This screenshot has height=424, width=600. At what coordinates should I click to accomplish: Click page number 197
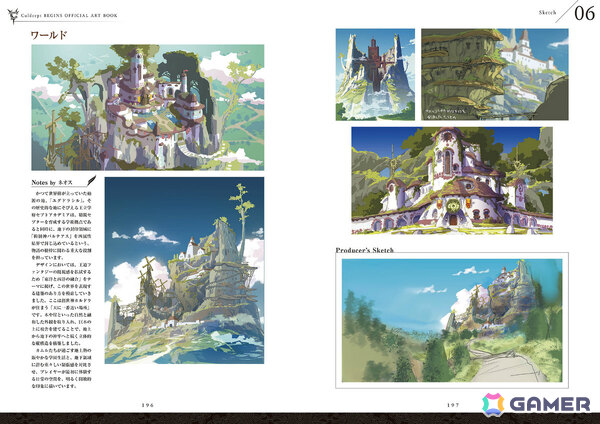(453, 405)
